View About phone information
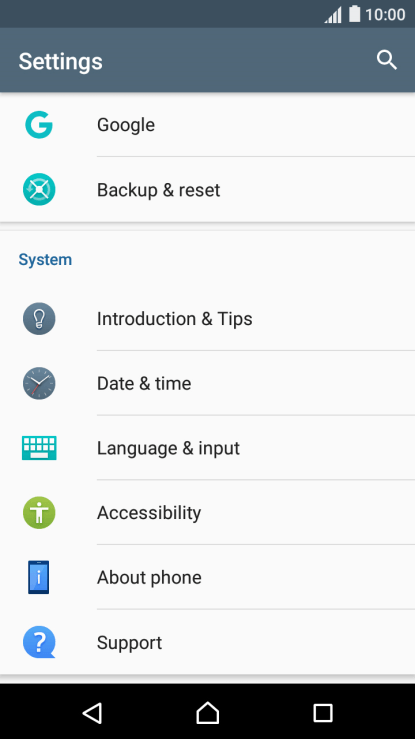The image size is (415, 739). [207, 577]
